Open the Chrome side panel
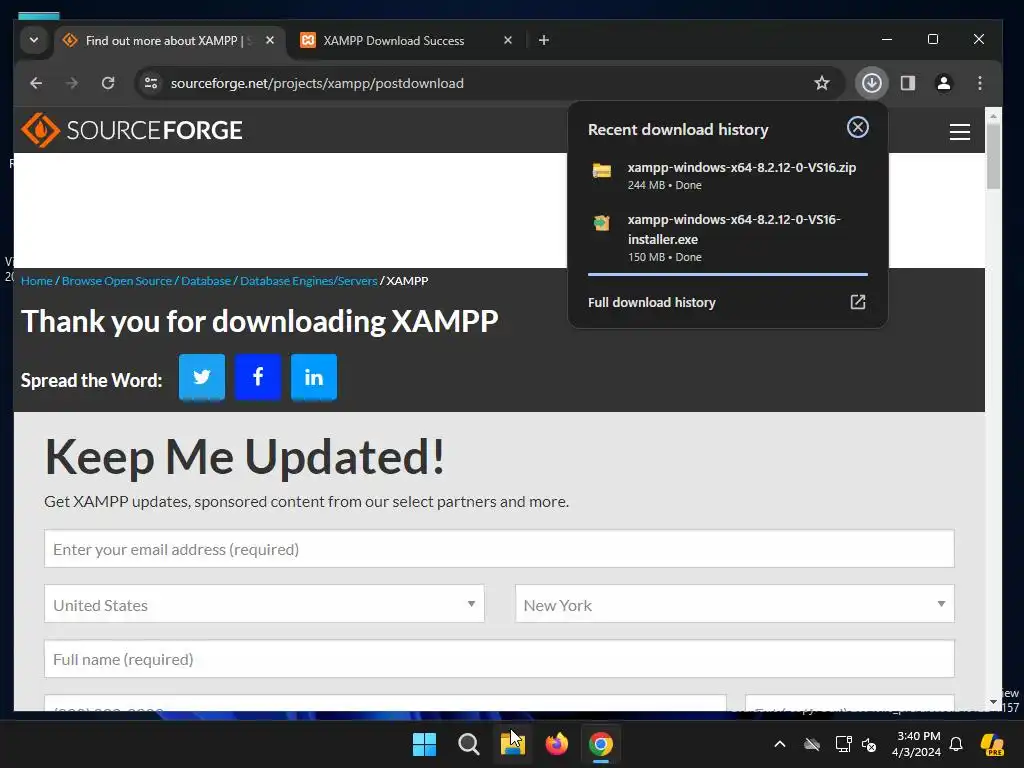Screen dimensions: 1024x768 [908, 83]
